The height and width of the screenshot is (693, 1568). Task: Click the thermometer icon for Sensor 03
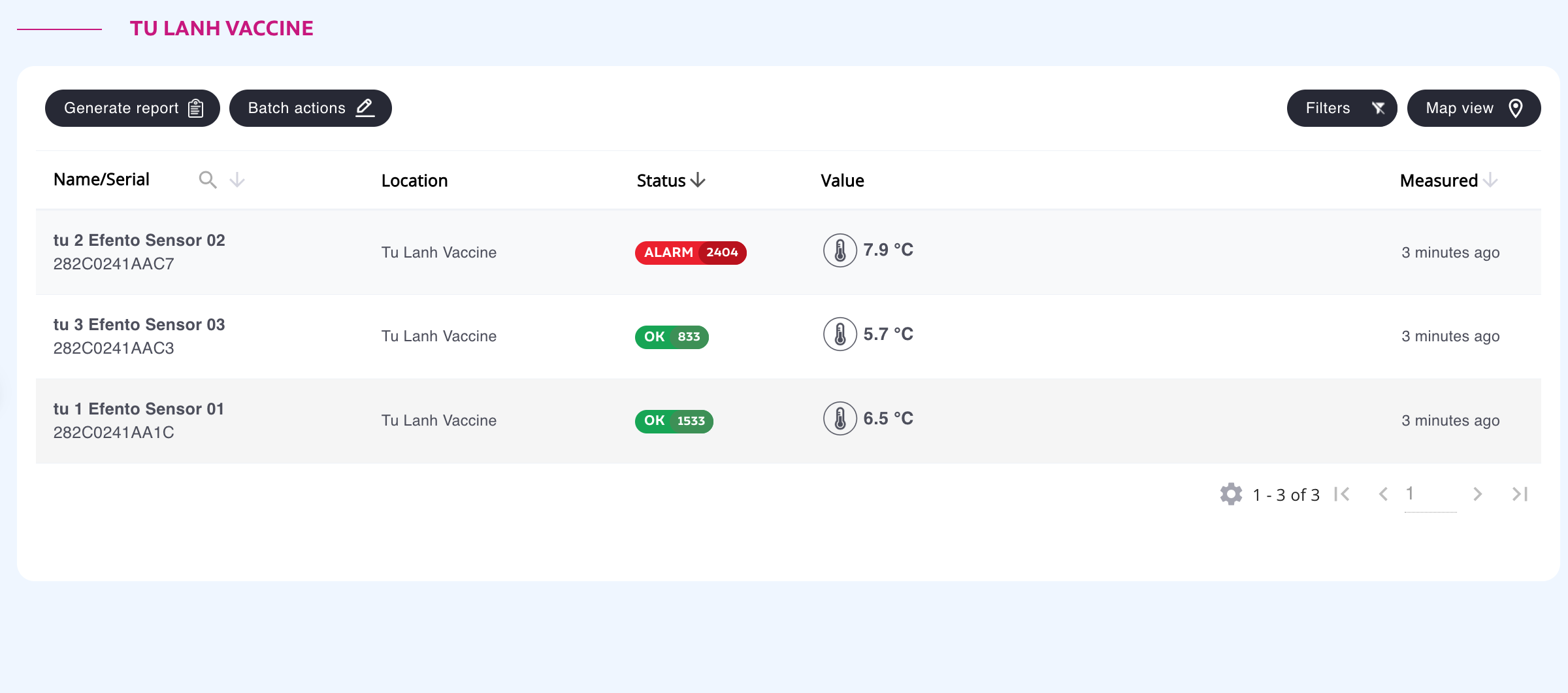(840, 334)
